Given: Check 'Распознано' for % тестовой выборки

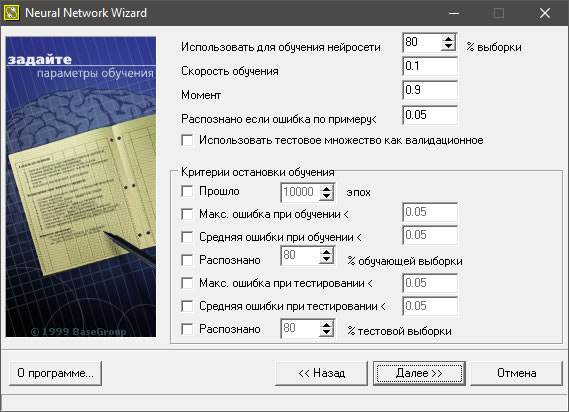Looking at the screenshot, I should (187, 329).
